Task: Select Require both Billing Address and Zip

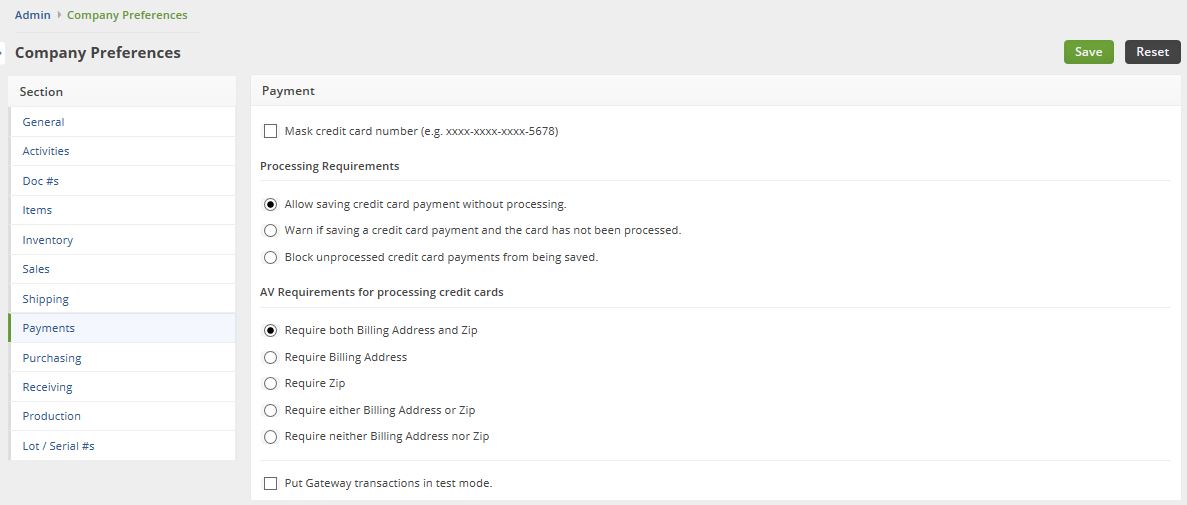Action: [271, 330]
